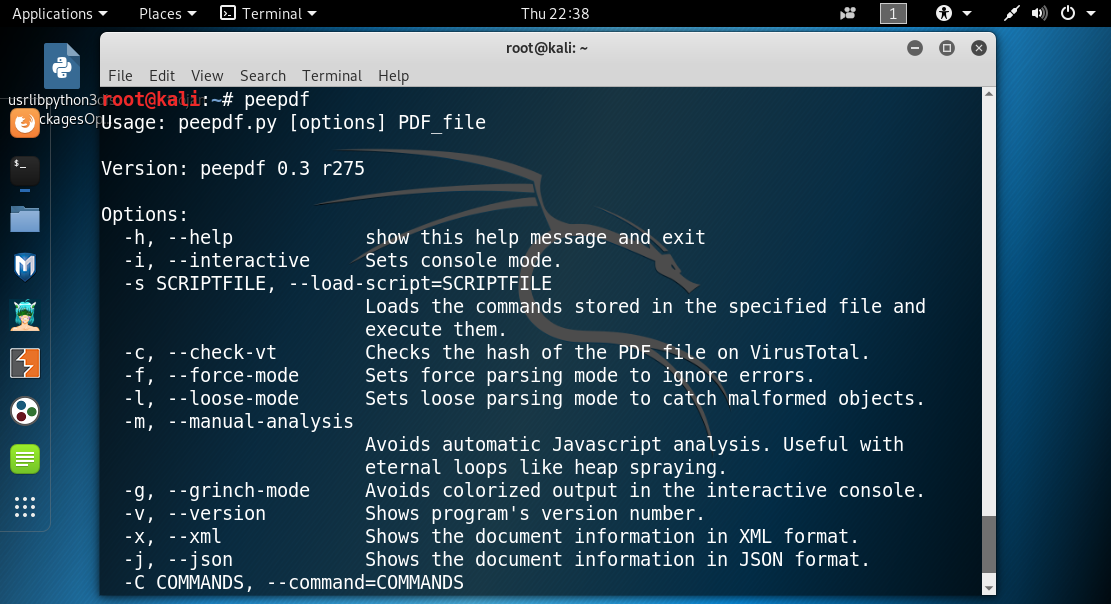Open the tri-color circle dock app
Image resolution: width=1111 pixels, height=604 pixels.
[25, 411]
